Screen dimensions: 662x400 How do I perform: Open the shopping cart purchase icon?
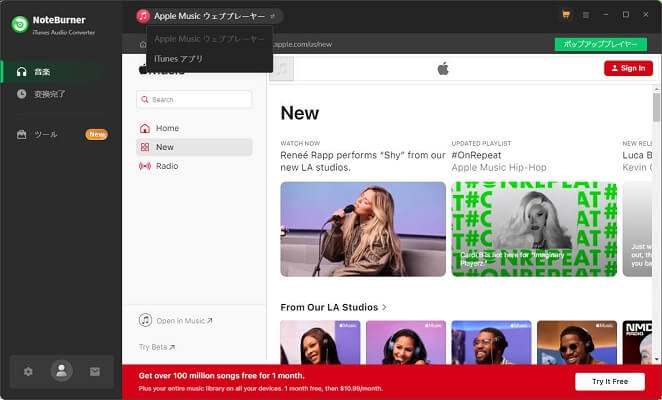pyautogui.click(x=566, y=15)
